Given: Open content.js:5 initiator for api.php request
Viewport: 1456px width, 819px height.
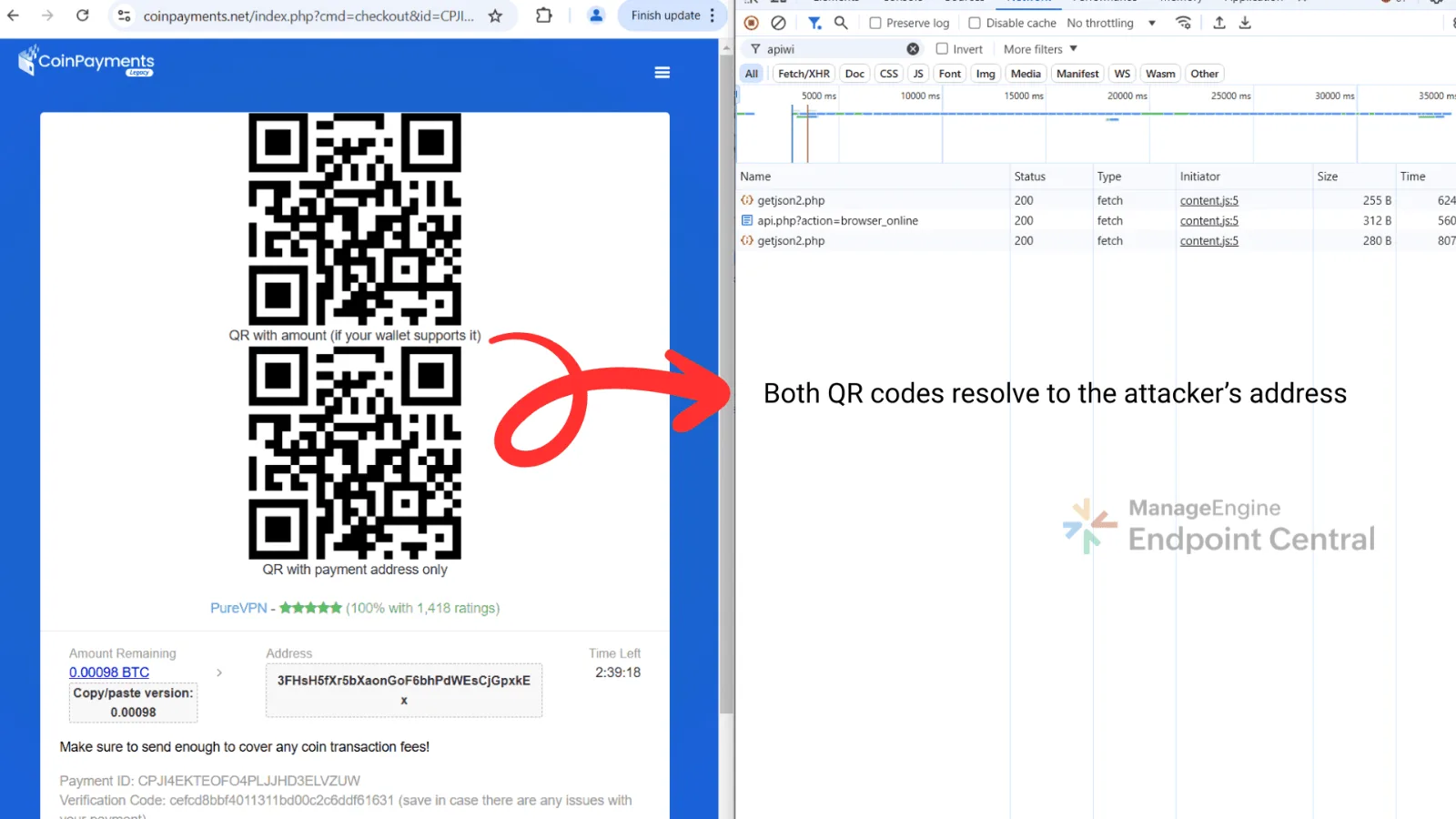Looking at the screenshot, I should 1208,221.
